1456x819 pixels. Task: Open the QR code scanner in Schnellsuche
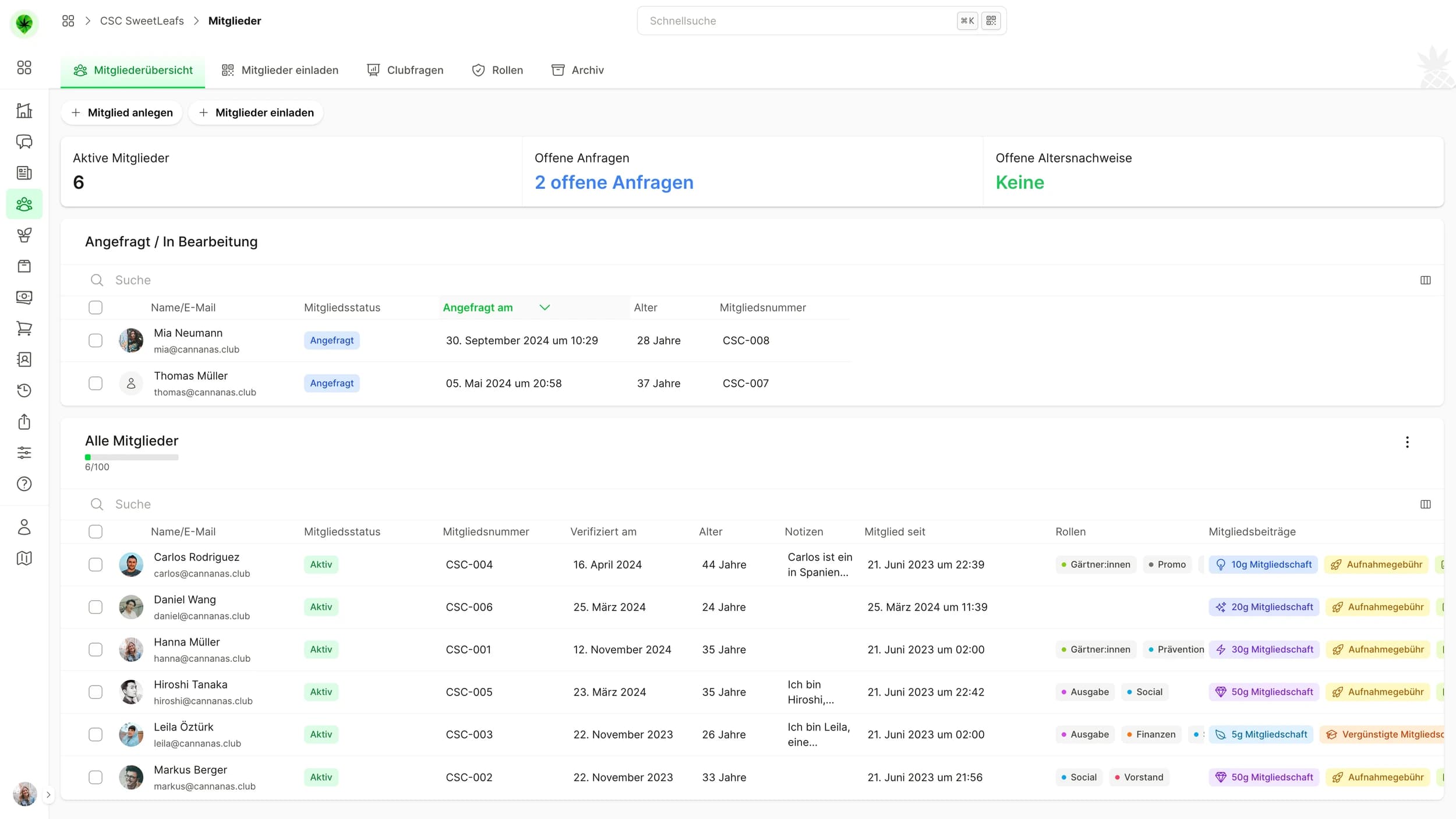tap(991, 21)
